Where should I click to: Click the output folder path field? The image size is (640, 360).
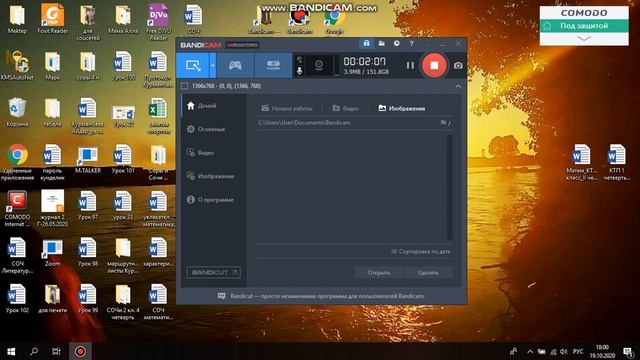(x=347, y=122)
